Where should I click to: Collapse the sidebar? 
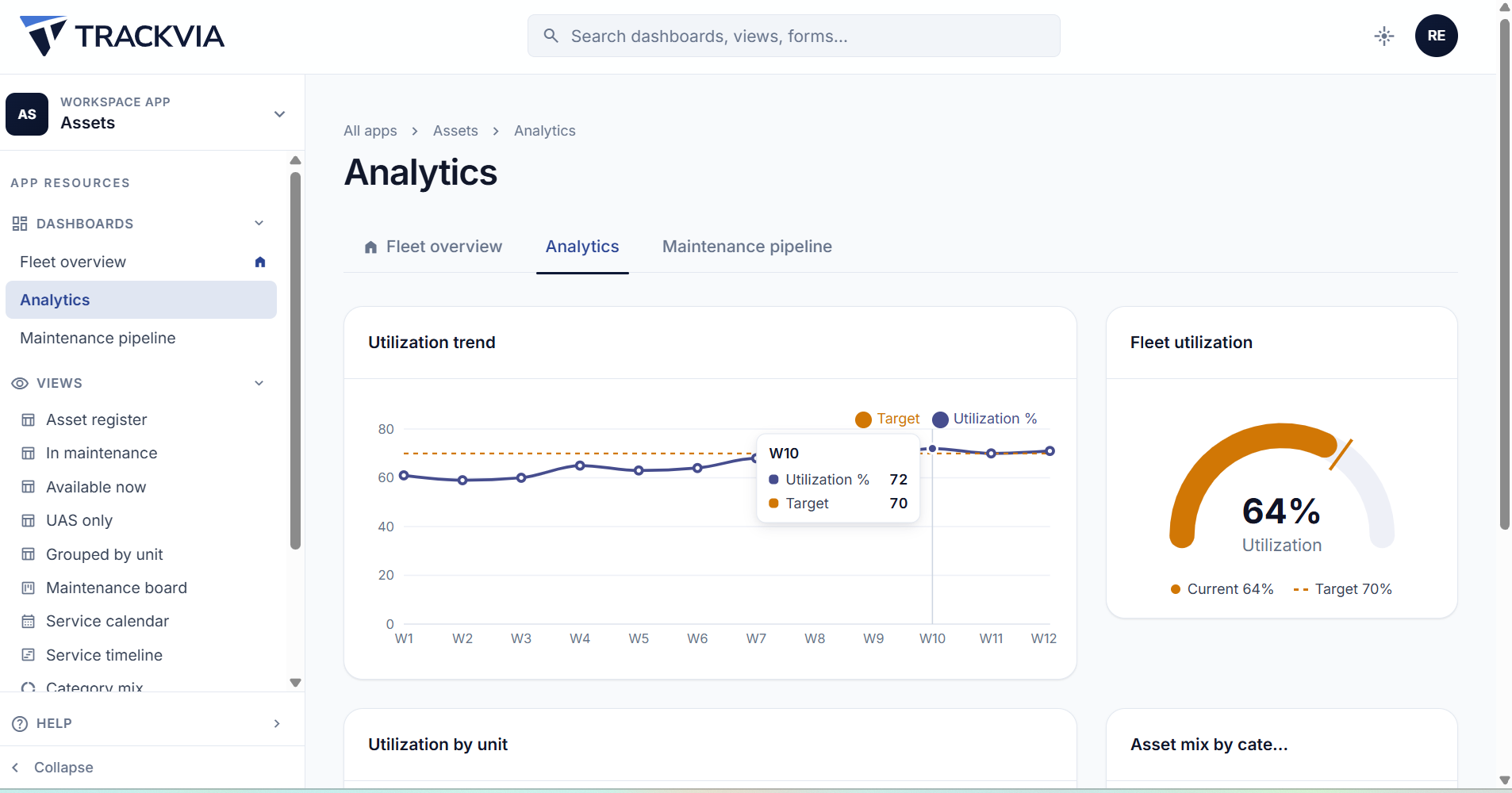click(52, 767)
